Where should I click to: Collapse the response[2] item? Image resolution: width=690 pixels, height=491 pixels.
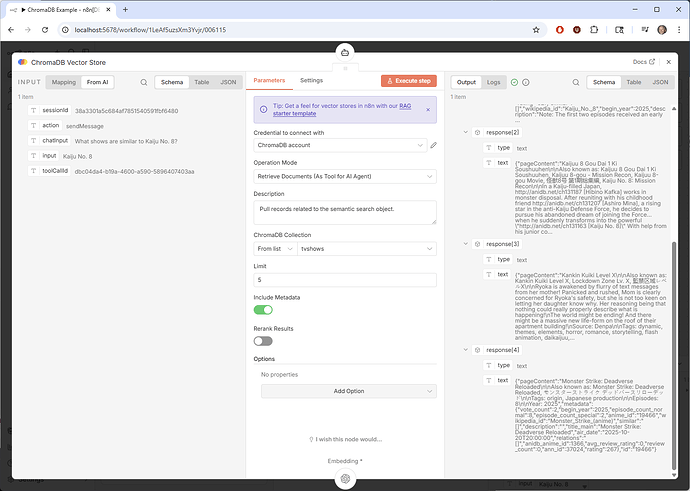(466, 132)
